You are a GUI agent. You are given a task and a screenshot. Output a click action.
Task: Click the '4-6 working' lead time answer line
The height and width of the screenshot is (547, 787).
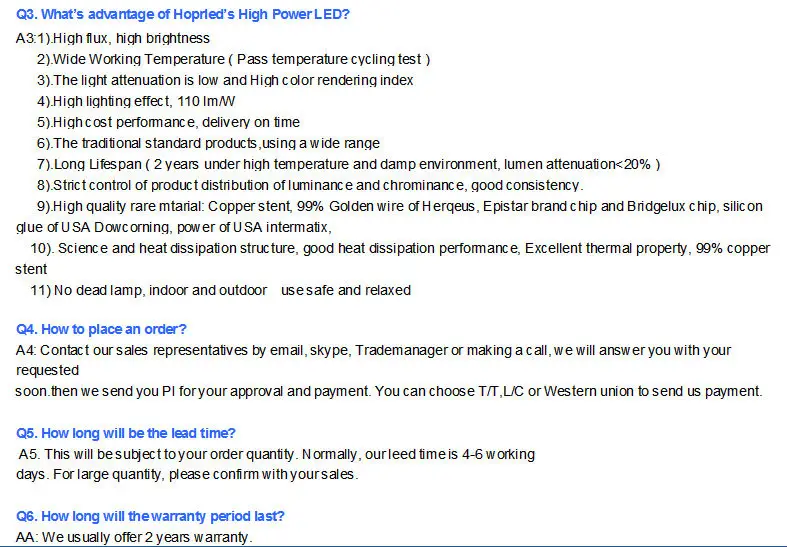click(x=277, y=454)
